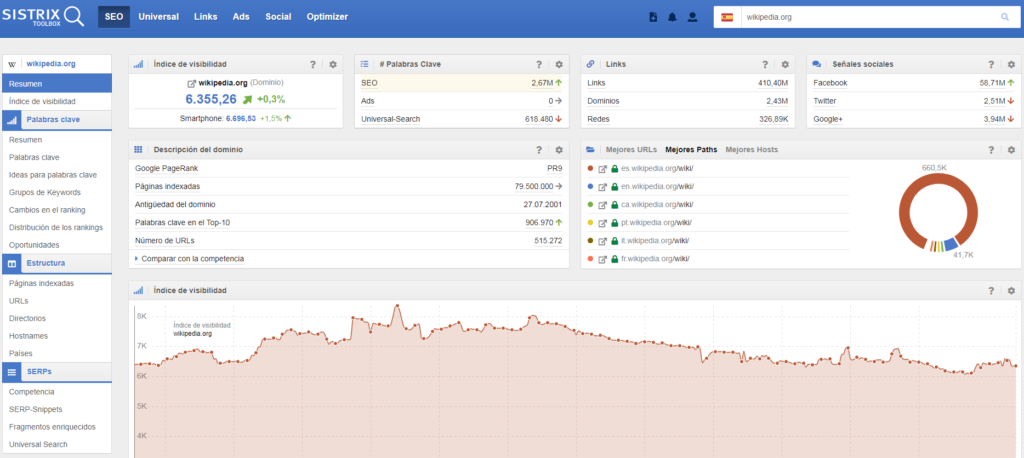Open external link icon for fr.wikipedia.org
The image size is (1024, 458).
[603, 259]
